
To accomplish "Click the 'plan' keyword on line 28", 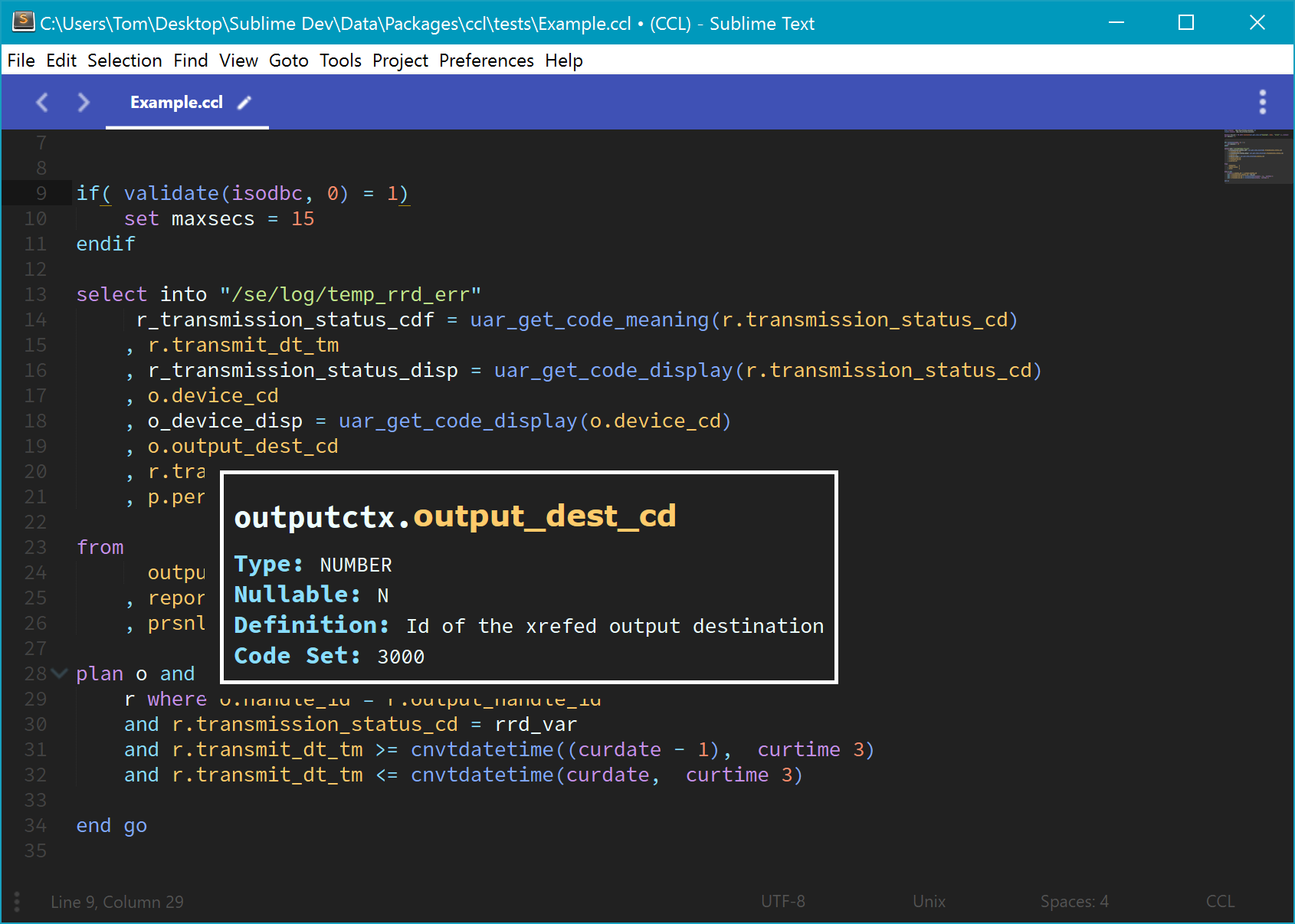I will 100,674.
